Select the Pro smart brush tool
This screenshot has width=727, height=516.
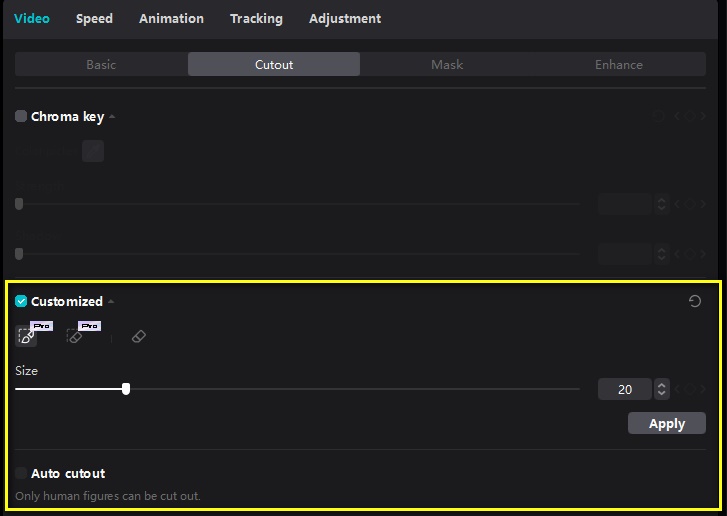(26, 336)
